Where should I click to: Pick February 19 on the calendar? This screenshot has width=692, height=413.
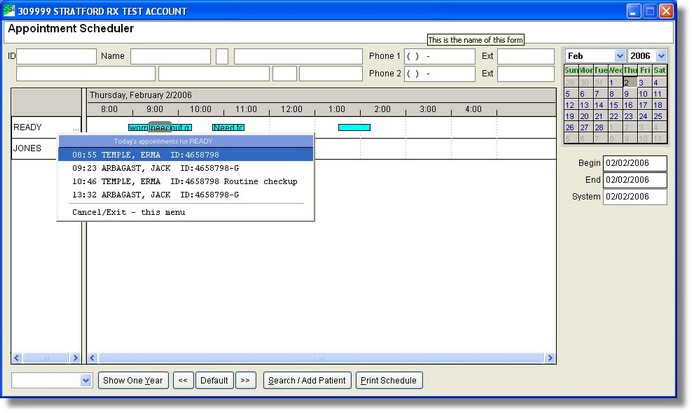click(x=570, y=116)
